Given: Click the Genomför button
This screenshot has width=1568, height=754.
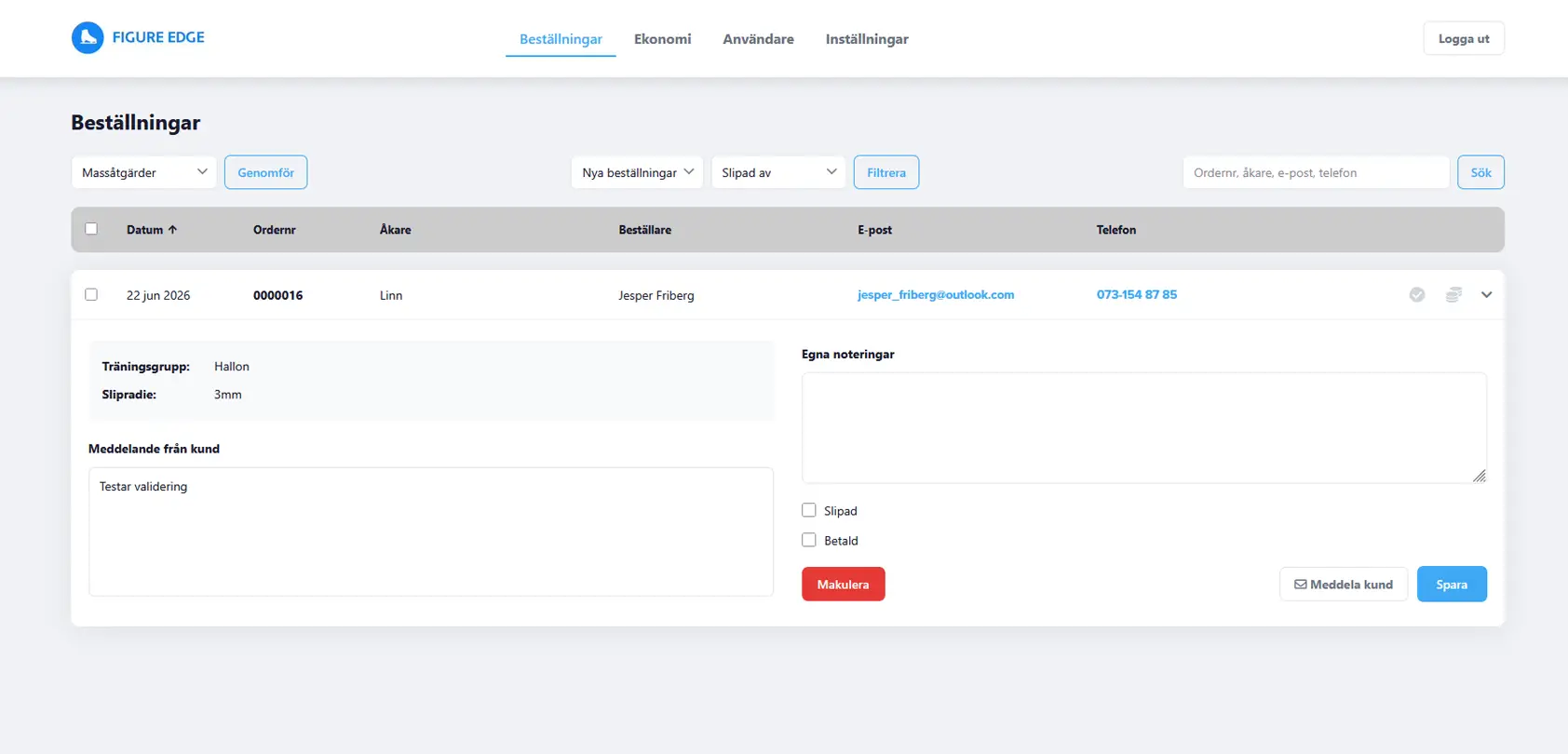Looking at the screenshot, I should coord(266,172).
